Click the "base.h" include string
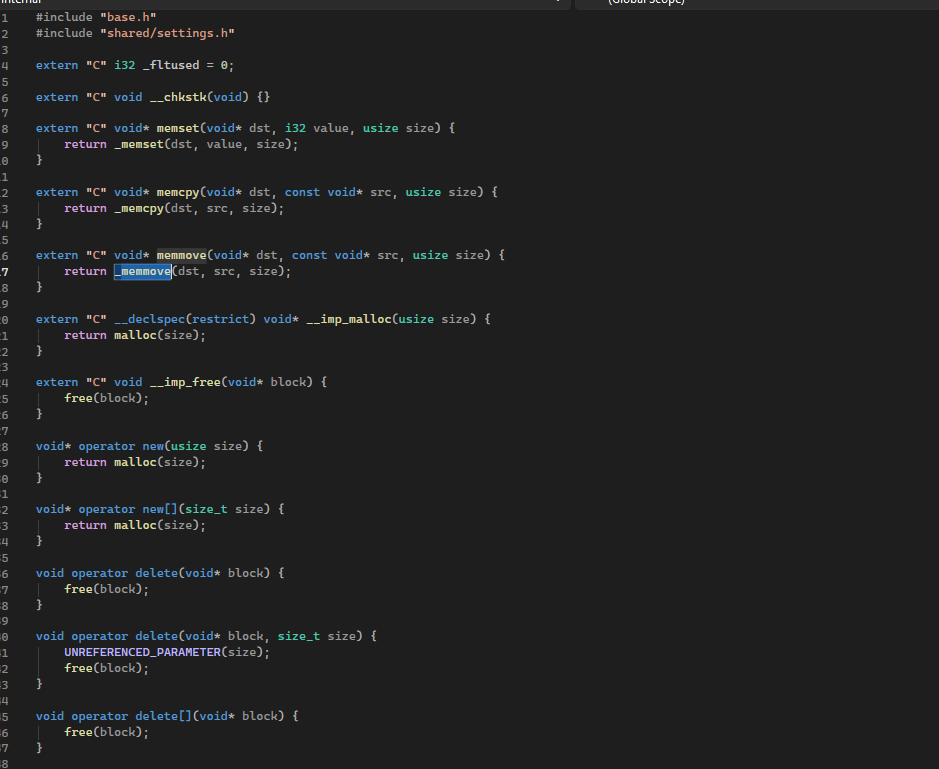The height and width of the screenshot is (769, 939). [128, 17]
